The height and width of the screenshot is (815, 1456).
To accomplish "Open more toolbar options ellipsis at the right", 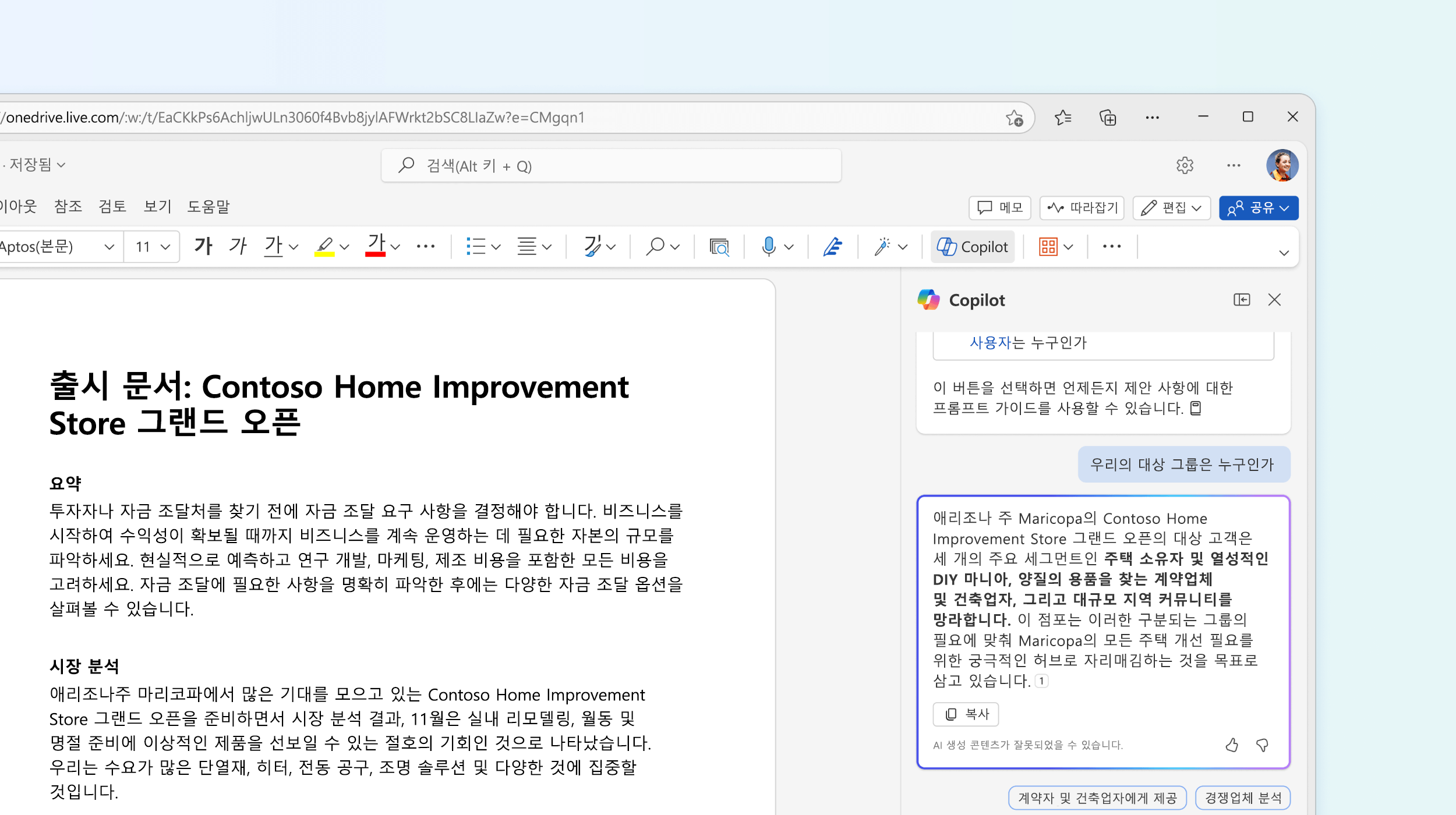I will tap(1112, 246).
